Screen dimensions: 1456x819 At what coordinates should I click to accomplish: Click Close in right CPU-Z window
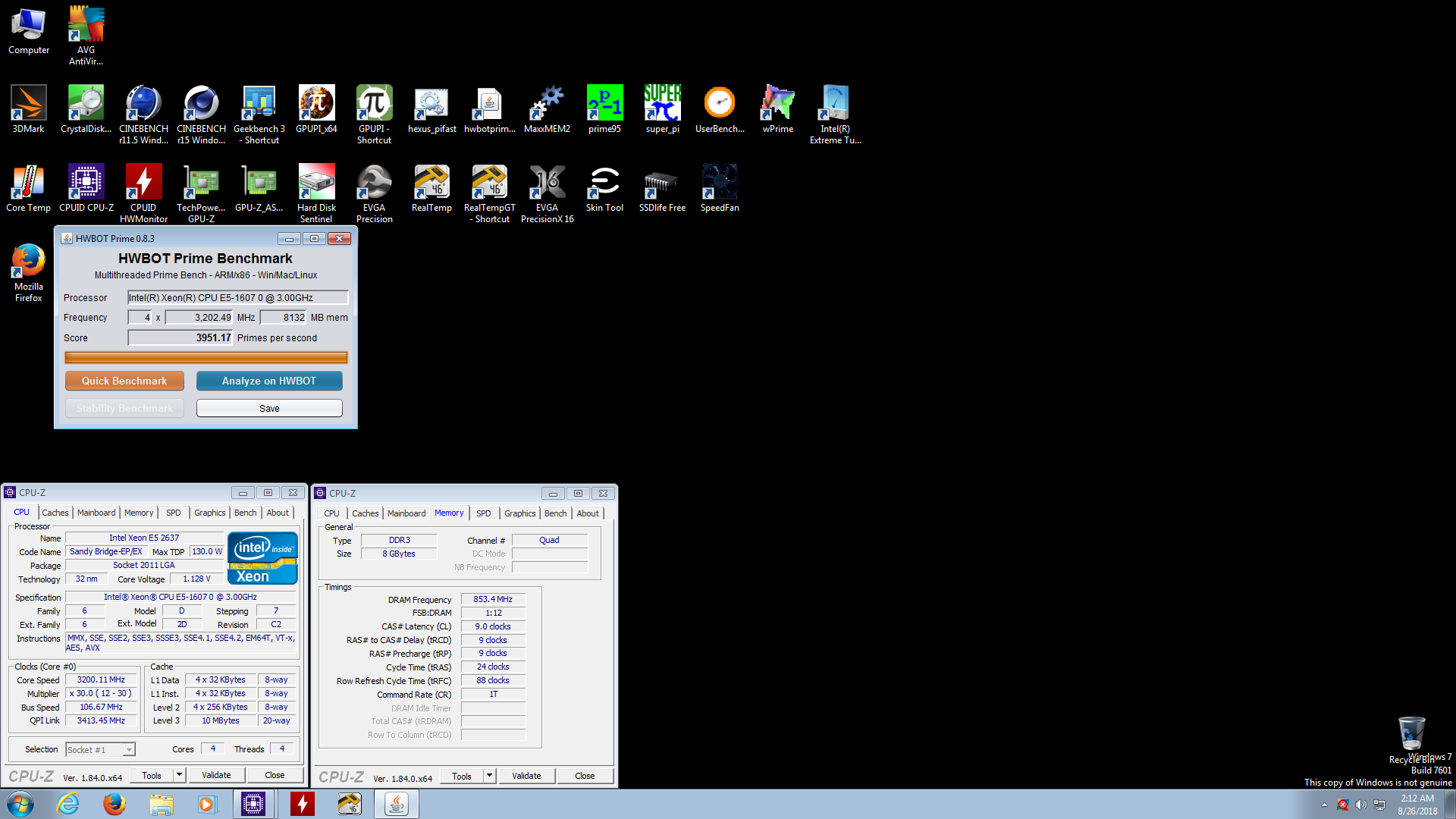click(x=585, y=776)
